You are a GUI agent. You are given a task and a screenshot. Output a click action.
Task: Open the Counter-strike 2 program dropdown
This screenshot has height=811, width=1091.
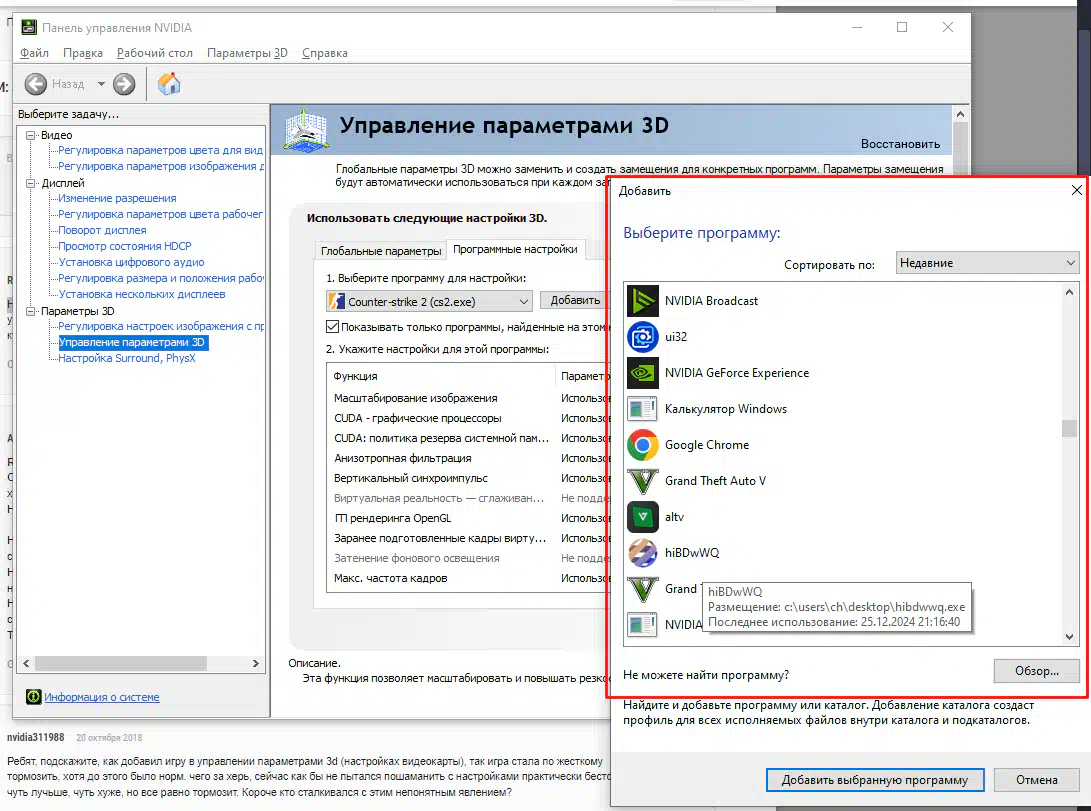pyautogui.click(x=429, y=301)
